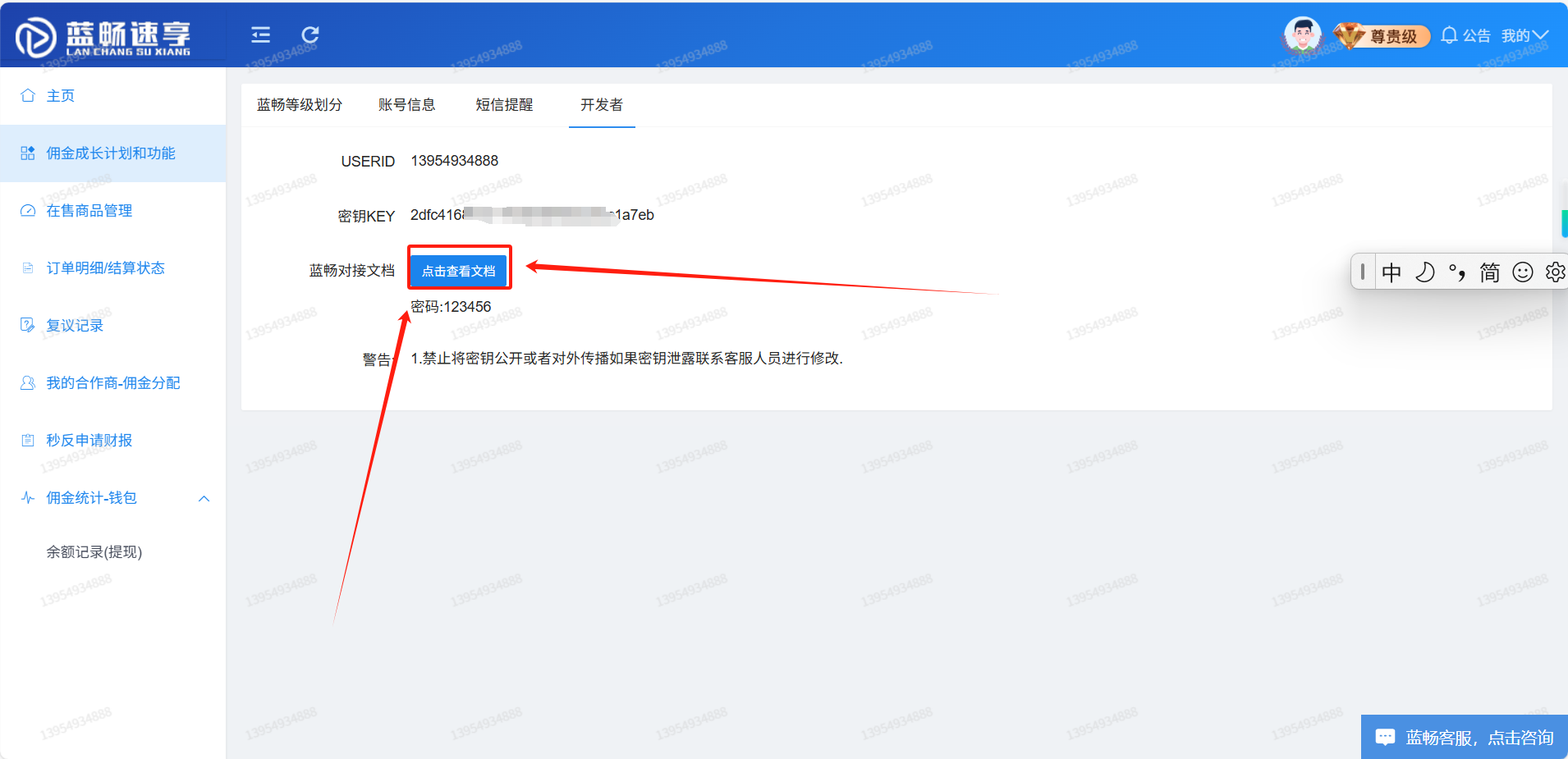Screen dimensions: 1568x759
Task: Toggle IME 中 Chinese/English mode
Action: tap(1391, 272)
